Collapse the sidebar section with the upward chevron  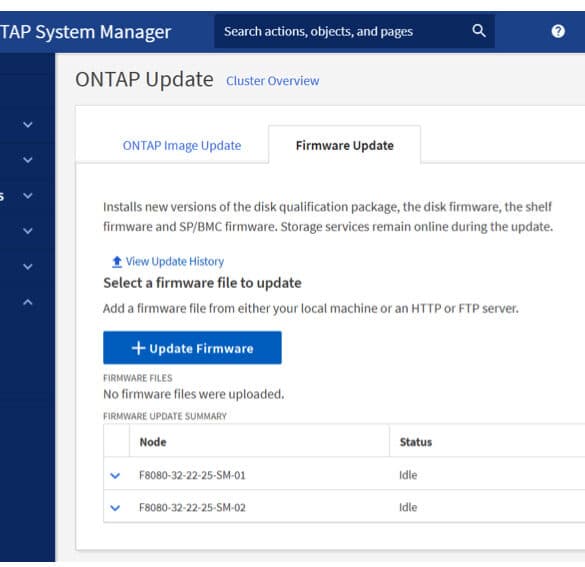tap(28, 302)
